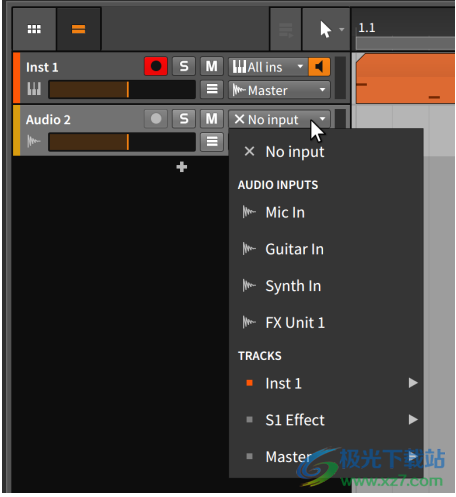Open Audio 2 No input chooser
This screenshot has width=456, height=497.
tap(279, 119)
